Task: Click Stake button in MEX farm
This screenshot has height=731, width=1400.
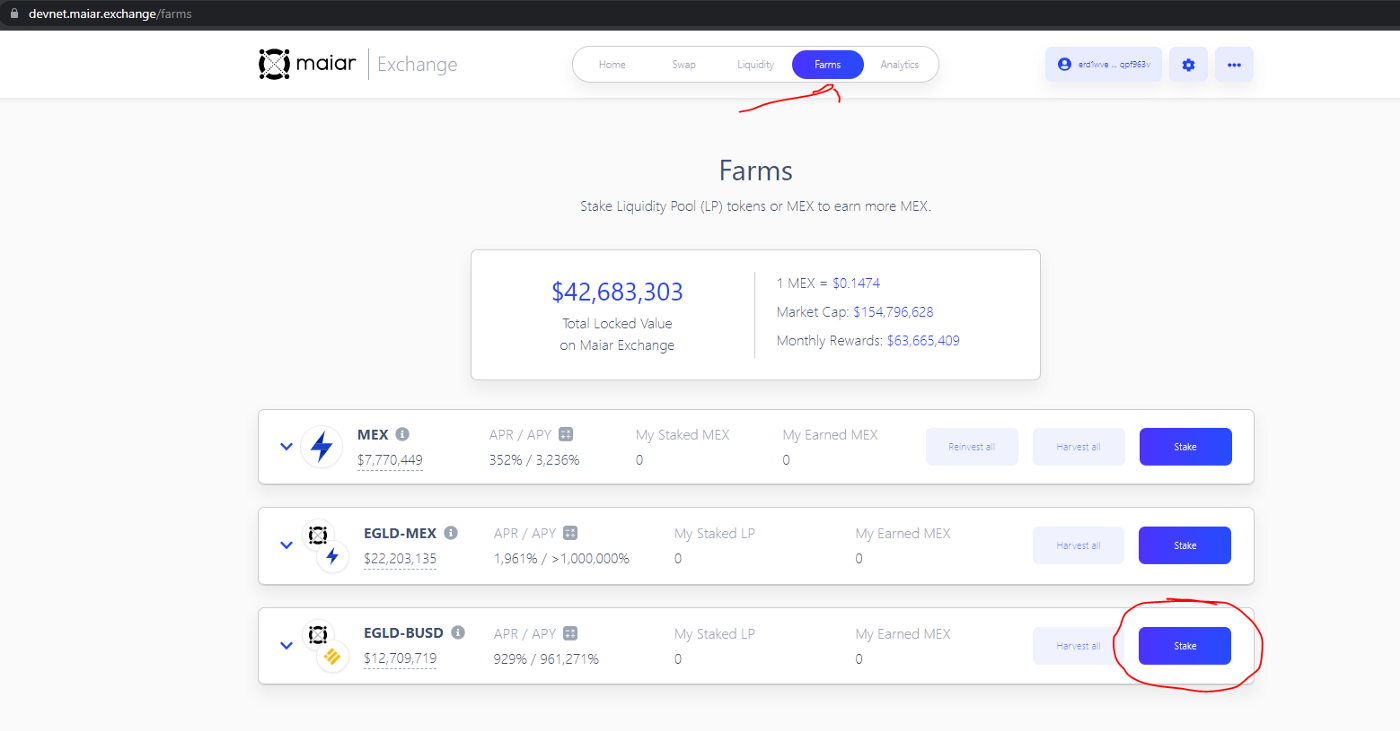Action: [x=1185, y=447]
